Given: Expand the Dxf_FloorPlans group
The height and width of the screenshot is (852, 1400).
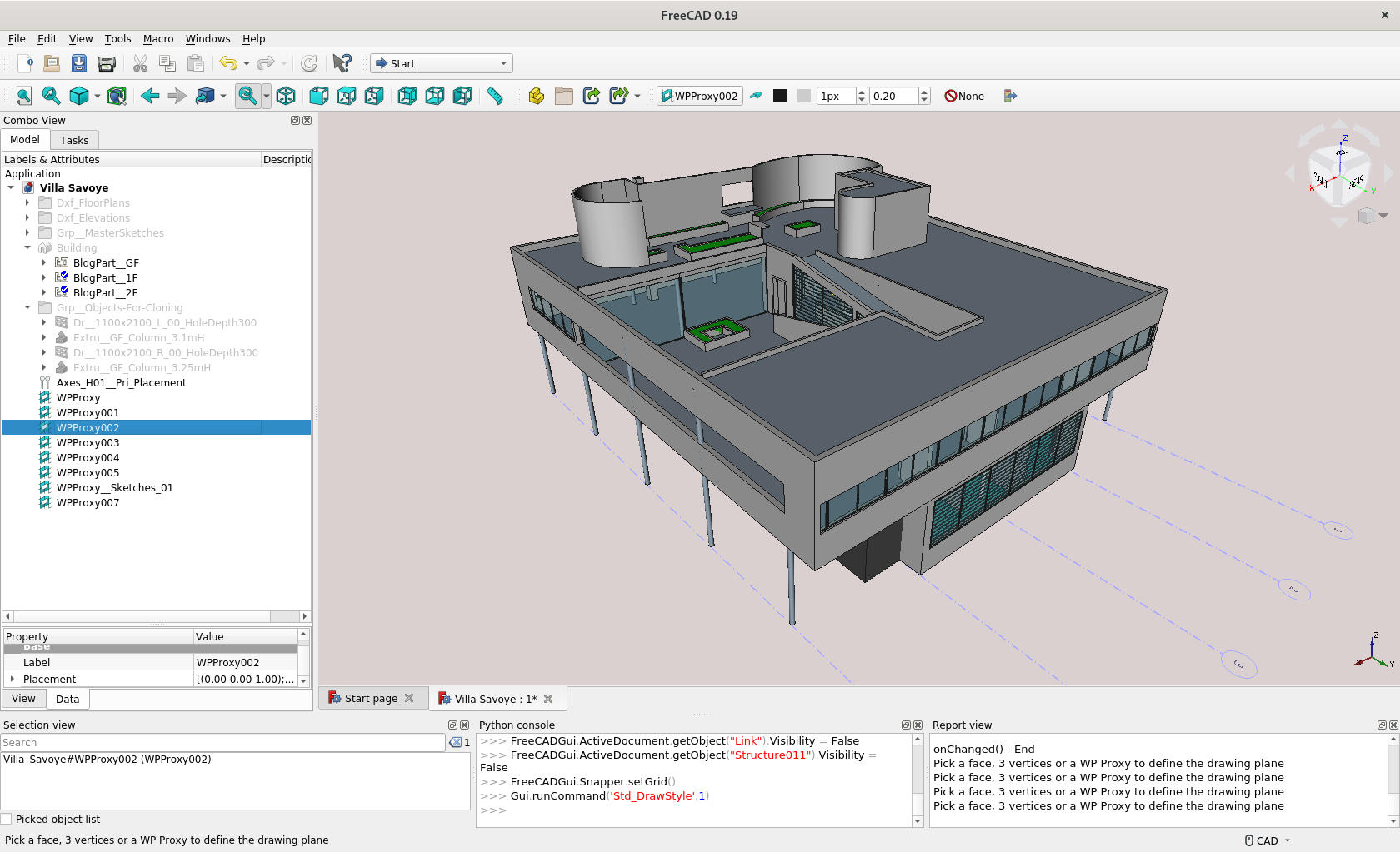Looking at the screenshot, I should (27, 202).
